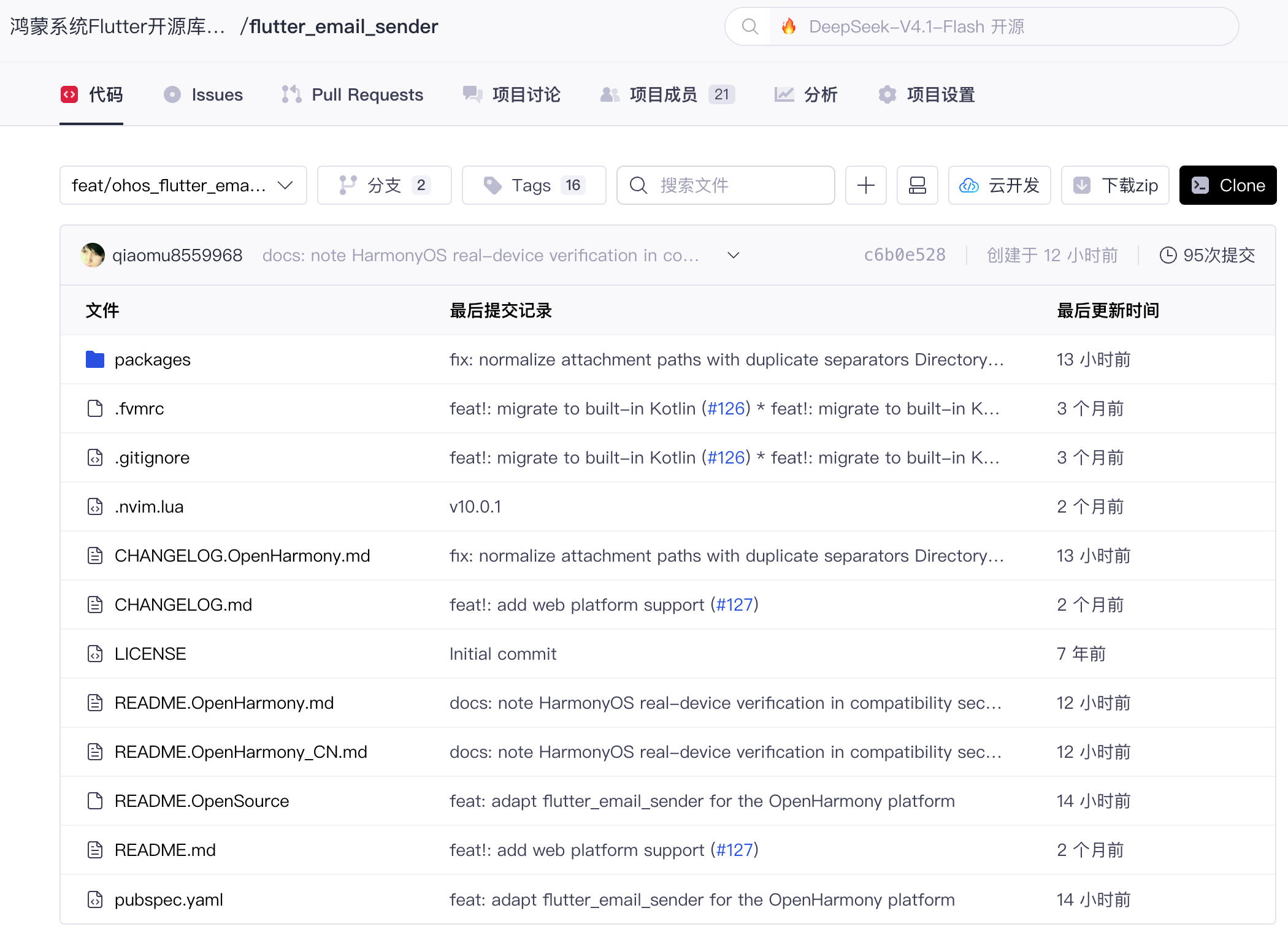
Task: Click the 搜索文件 file search field
Action: click(x=726, y=185)
